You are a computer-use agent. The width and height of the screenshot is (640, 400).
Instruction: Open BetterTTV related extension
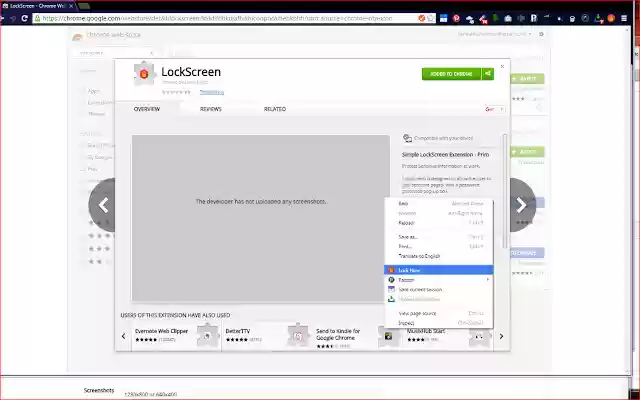click(267, 336)
